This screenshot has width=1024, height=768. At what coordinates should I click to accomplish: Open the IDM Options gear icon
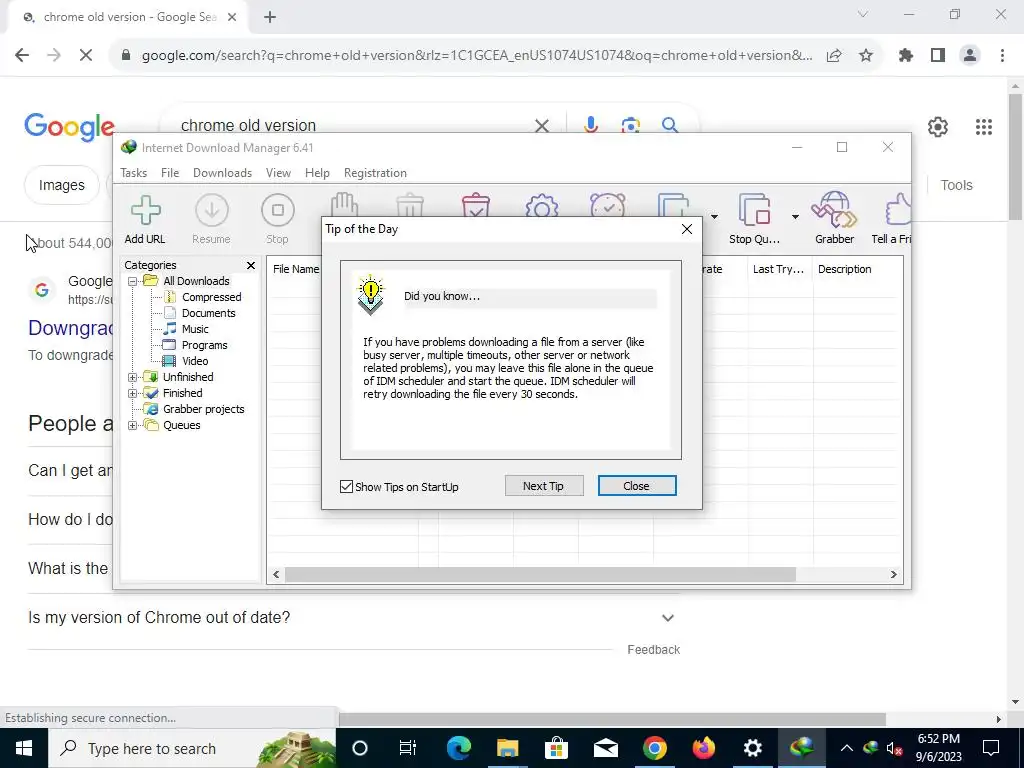pos(541,206)
